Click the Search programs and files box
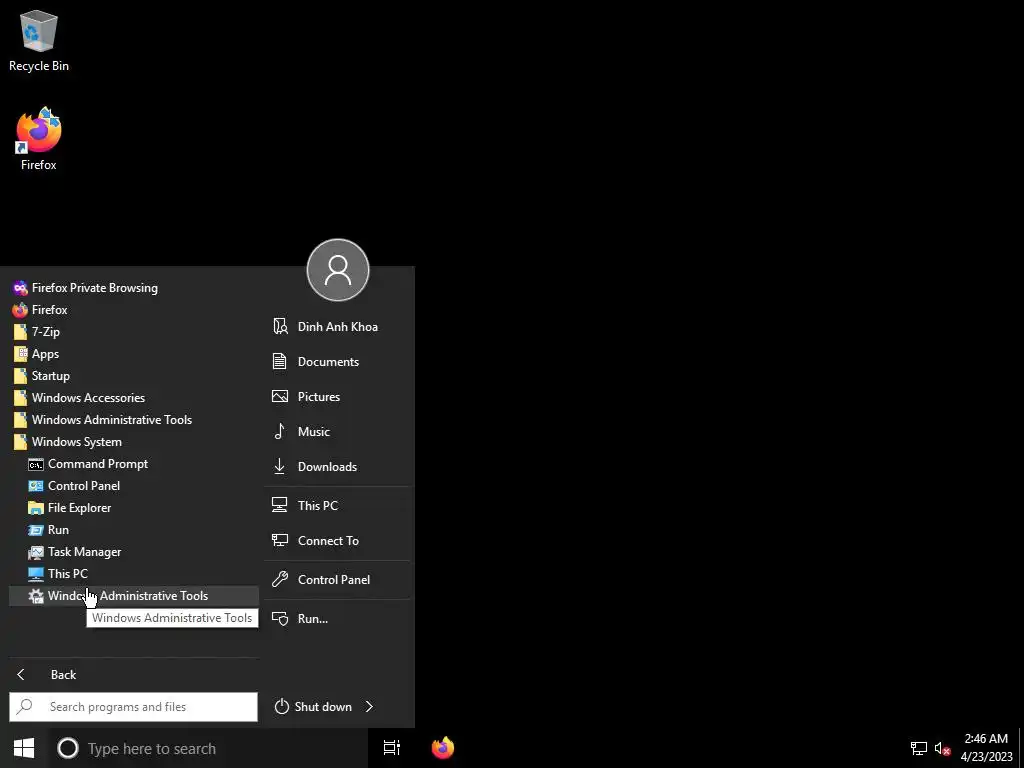Screen dimensions: 1024x768 pos(133,707)
